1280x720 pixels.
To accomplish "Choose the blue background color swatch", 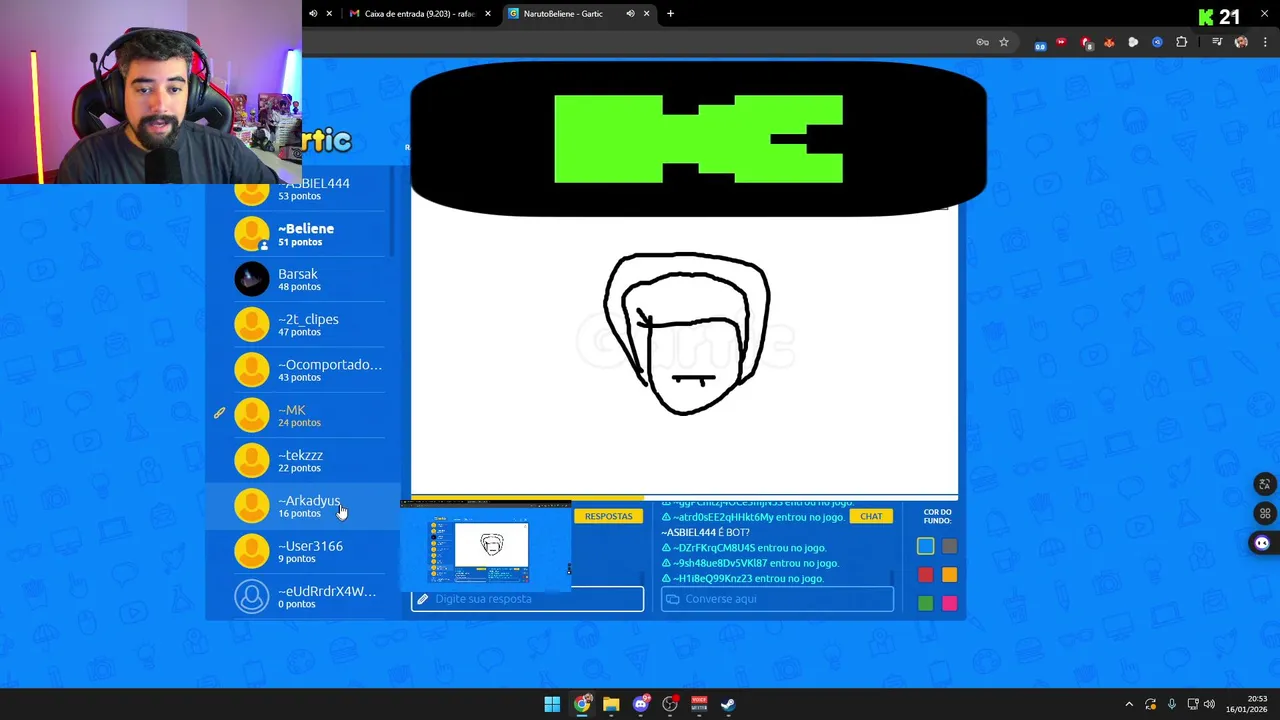I will coord(925,546).
